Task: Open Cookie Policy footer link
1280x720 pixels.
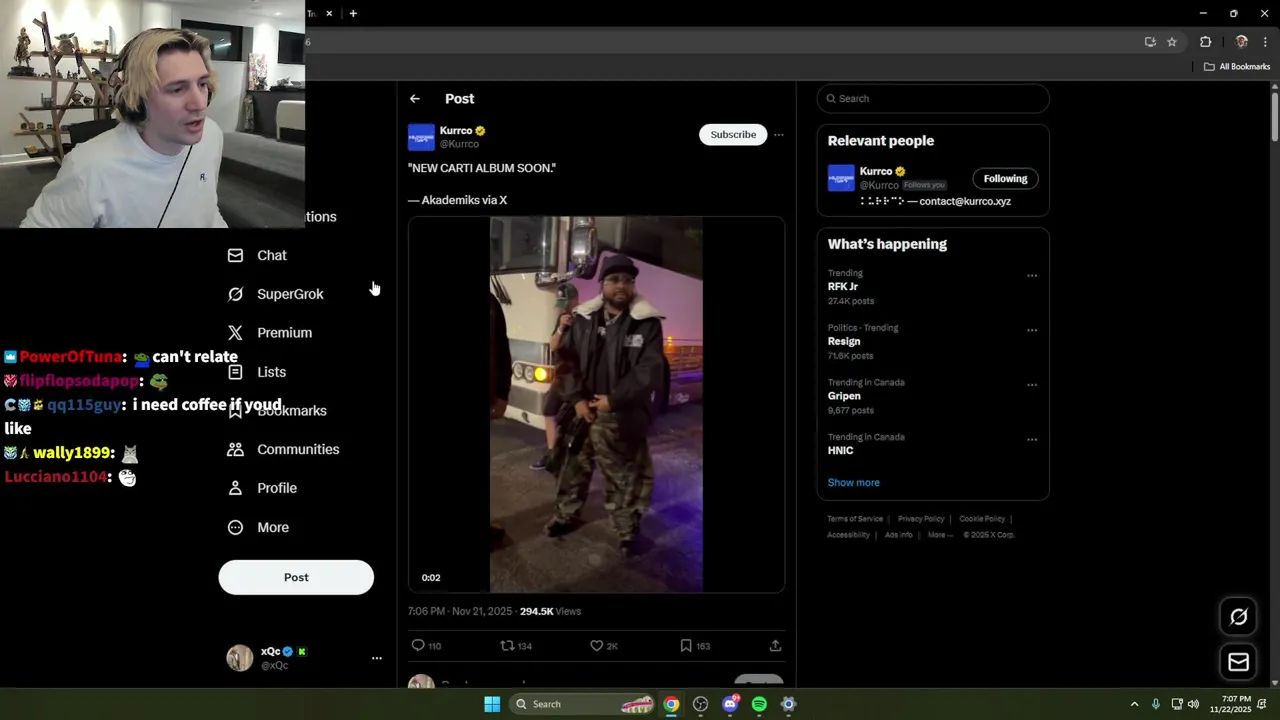Action: click(982, 519)
